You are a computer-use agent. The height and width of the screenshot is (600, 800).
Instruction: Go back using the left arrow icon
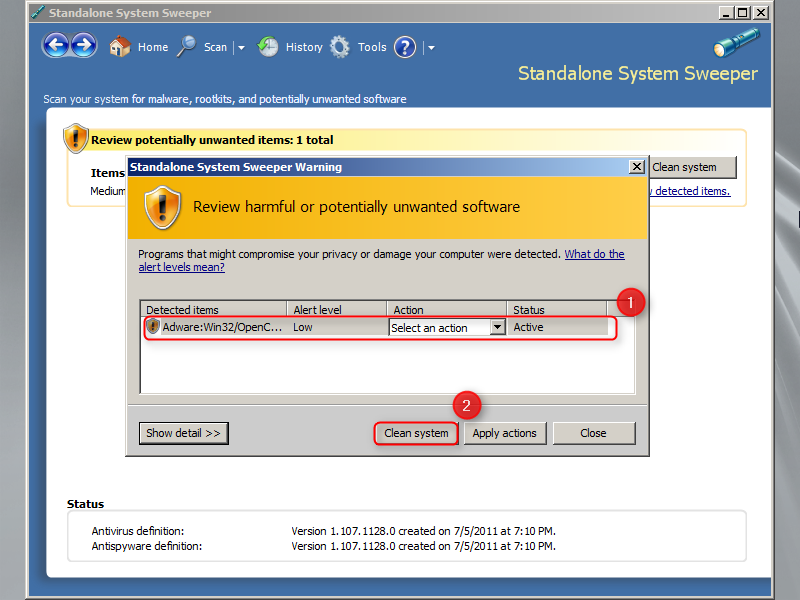tap(56, 45)
